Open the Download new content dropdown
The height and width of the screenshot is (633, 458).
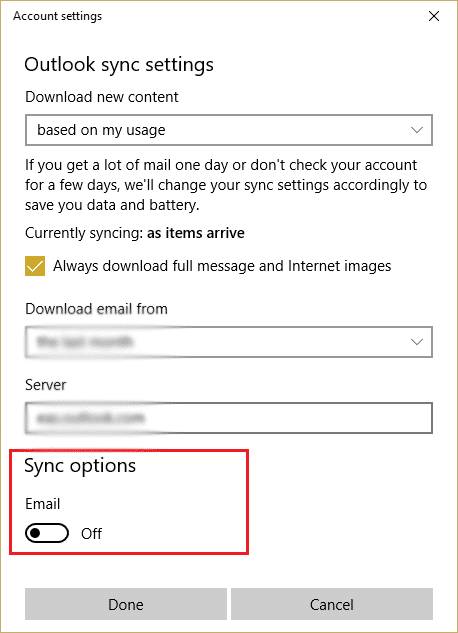(x=229, y=130)
